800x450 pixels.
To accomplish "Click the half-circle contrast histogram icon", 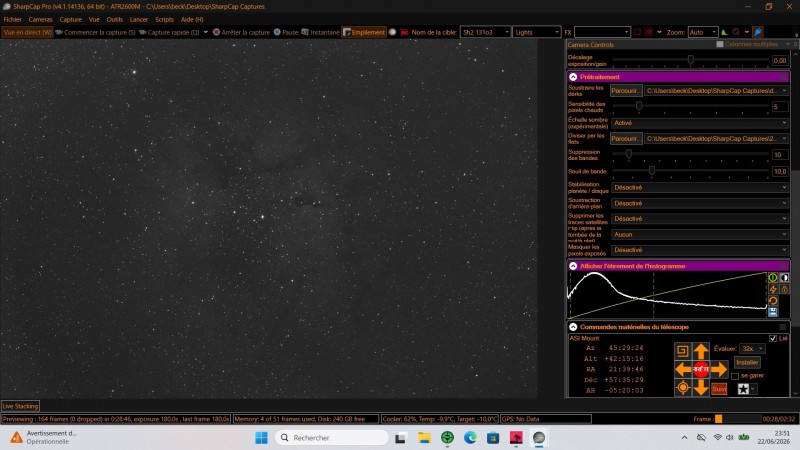I will tap(784, 278).
